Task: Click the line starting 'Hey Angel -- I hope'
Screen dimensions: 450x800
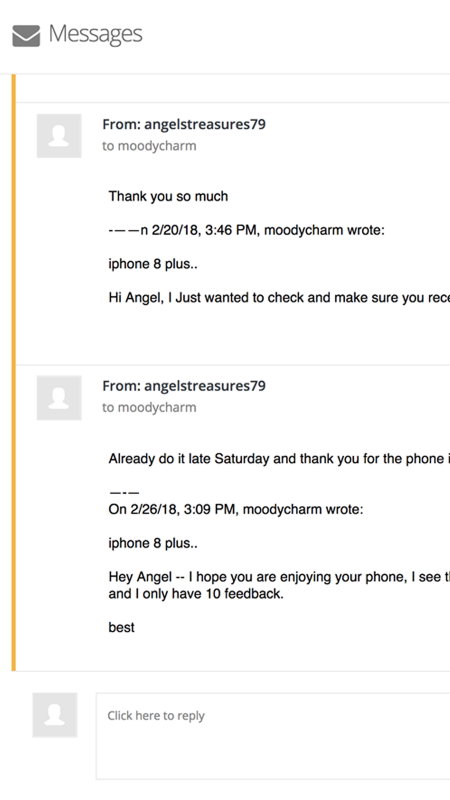Action: pos(279,577)
